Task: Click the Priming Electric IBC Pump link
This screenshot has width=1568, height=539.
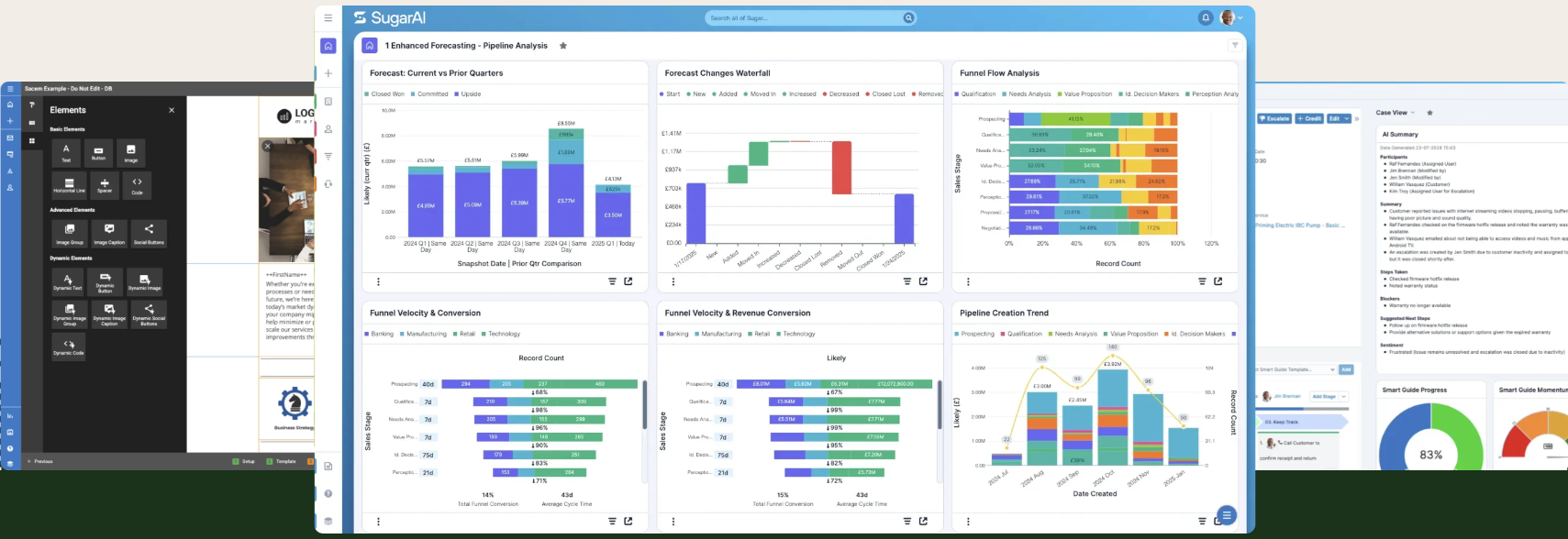Action: pyautogui.click(x=1298, y=225)
